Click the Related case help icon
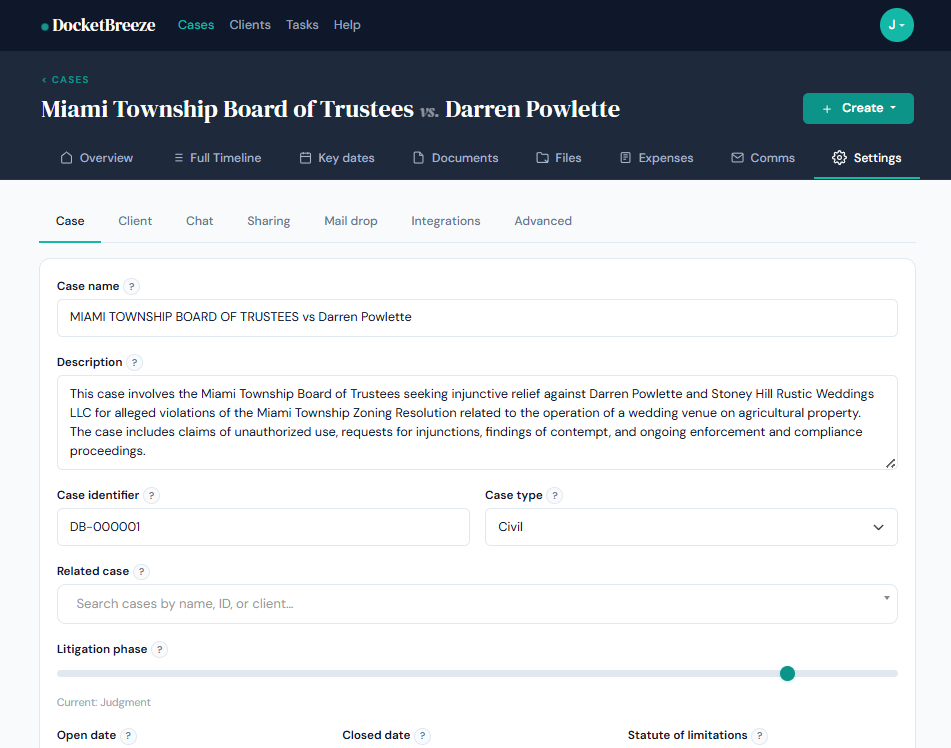The image size is (951, 748). (x=142, y=572)
